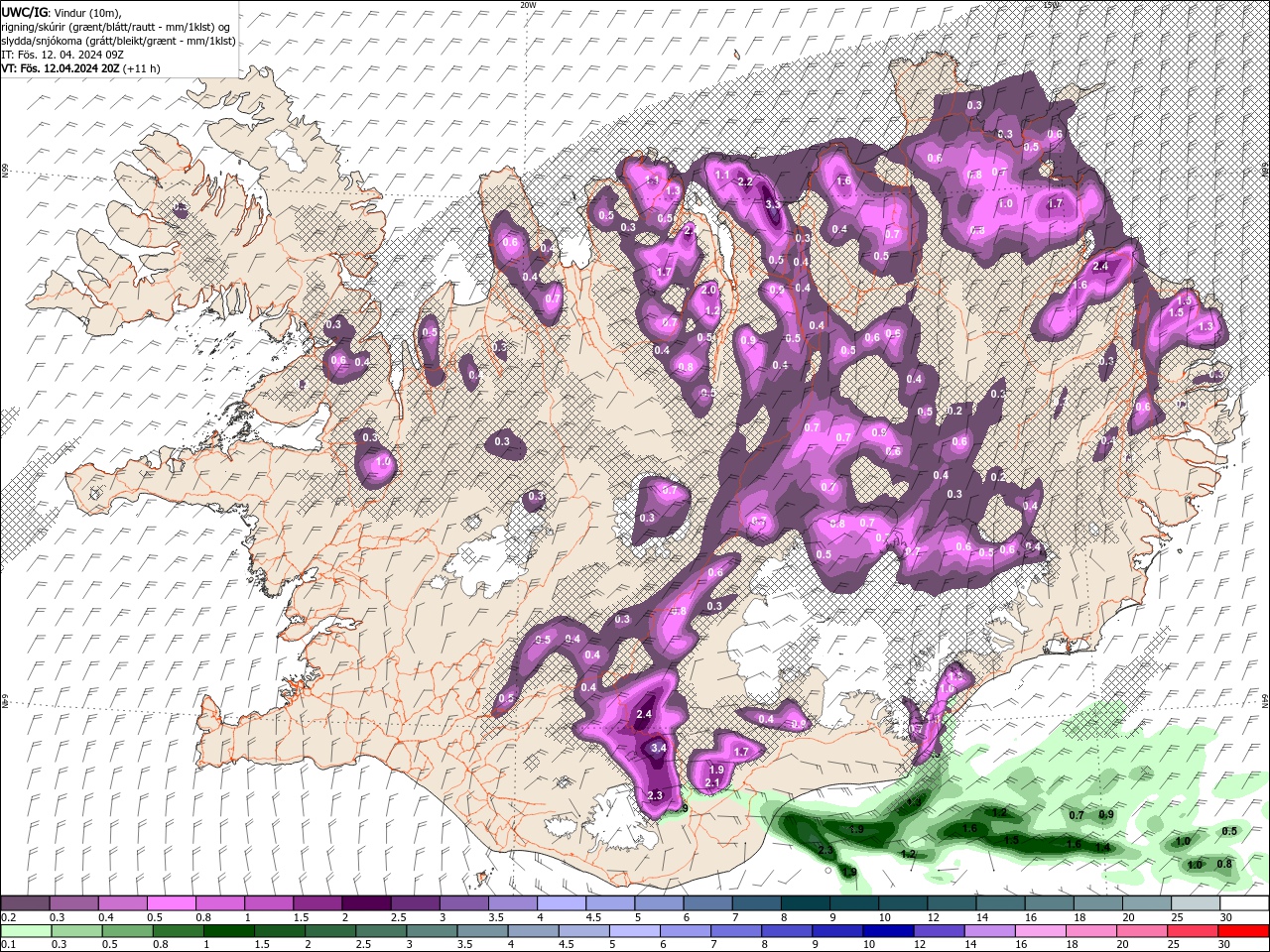Image resolution: width=1270 pixels, height=952 pixels.
Task: Select the dark teal 8–9 snow legend swatch
Action: point(805,903)
